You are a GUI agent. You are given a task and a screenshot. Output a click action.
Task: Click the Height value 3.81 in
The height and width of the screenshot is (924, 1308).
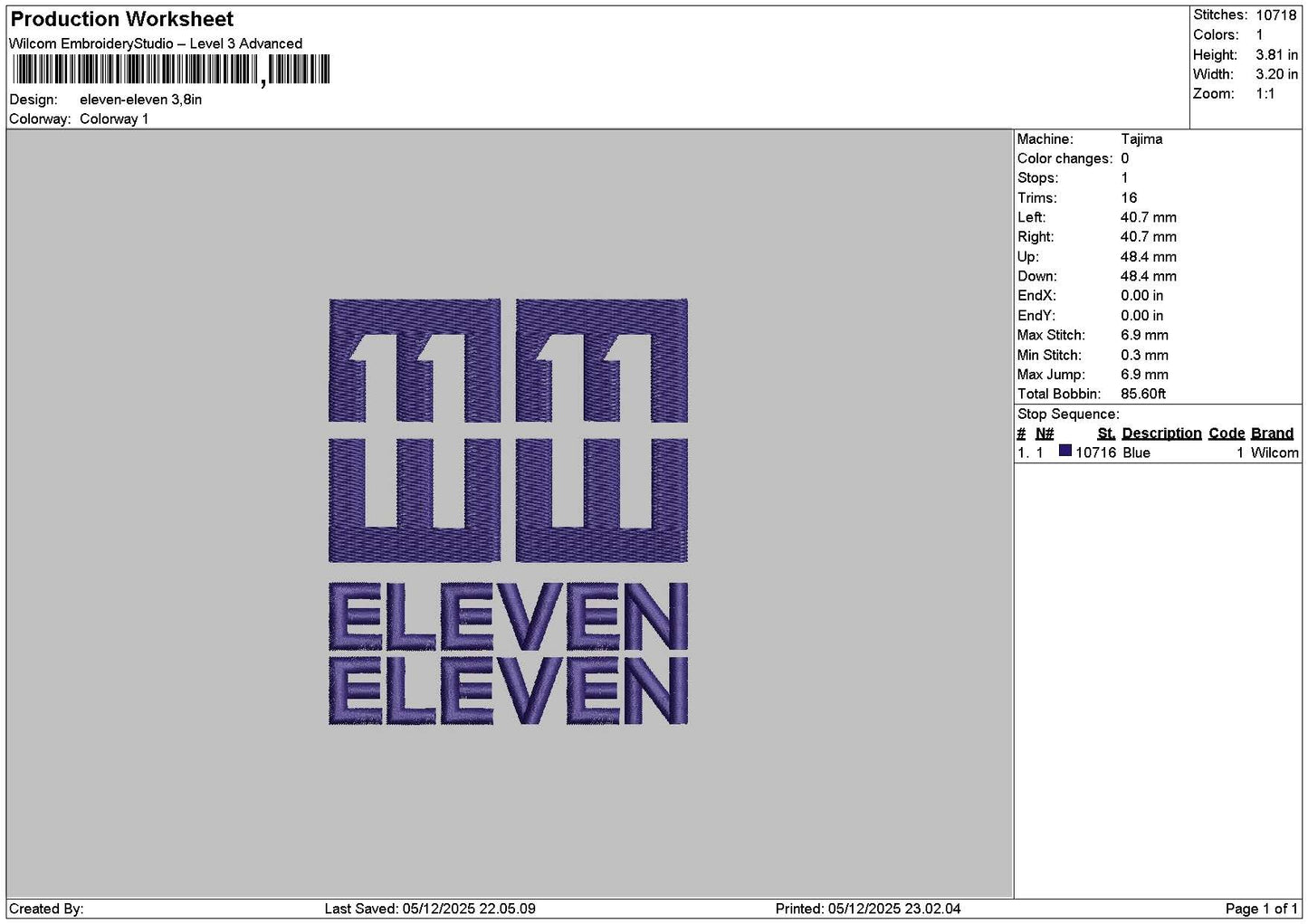click(1276, 55)
